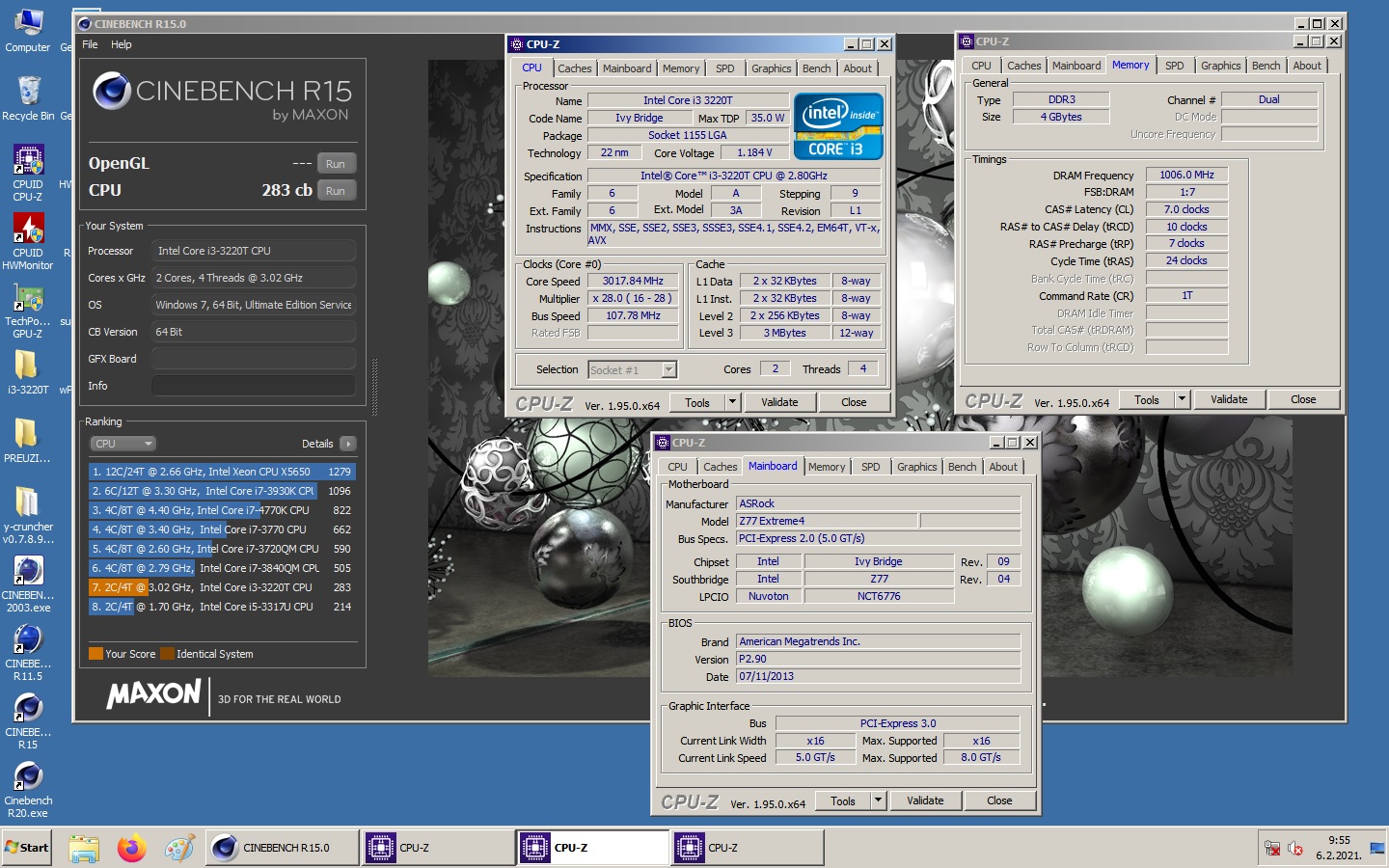This screenshot has height=868, width=1389.
Task: Switch to About tab in Memory tab window
Action: click(1307, 66)
